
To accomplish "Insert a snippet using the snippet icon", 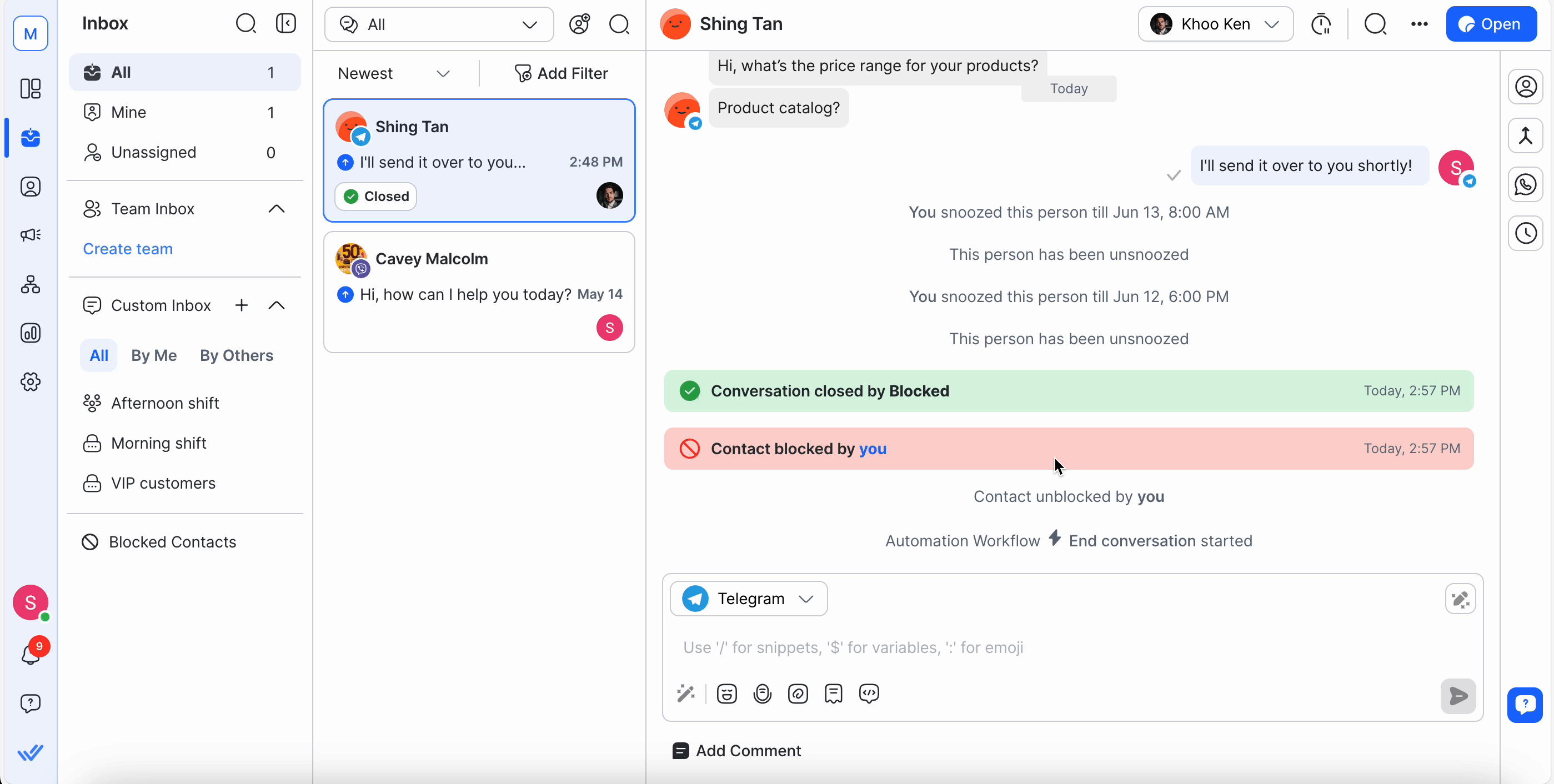I will (x=833, y=693).
